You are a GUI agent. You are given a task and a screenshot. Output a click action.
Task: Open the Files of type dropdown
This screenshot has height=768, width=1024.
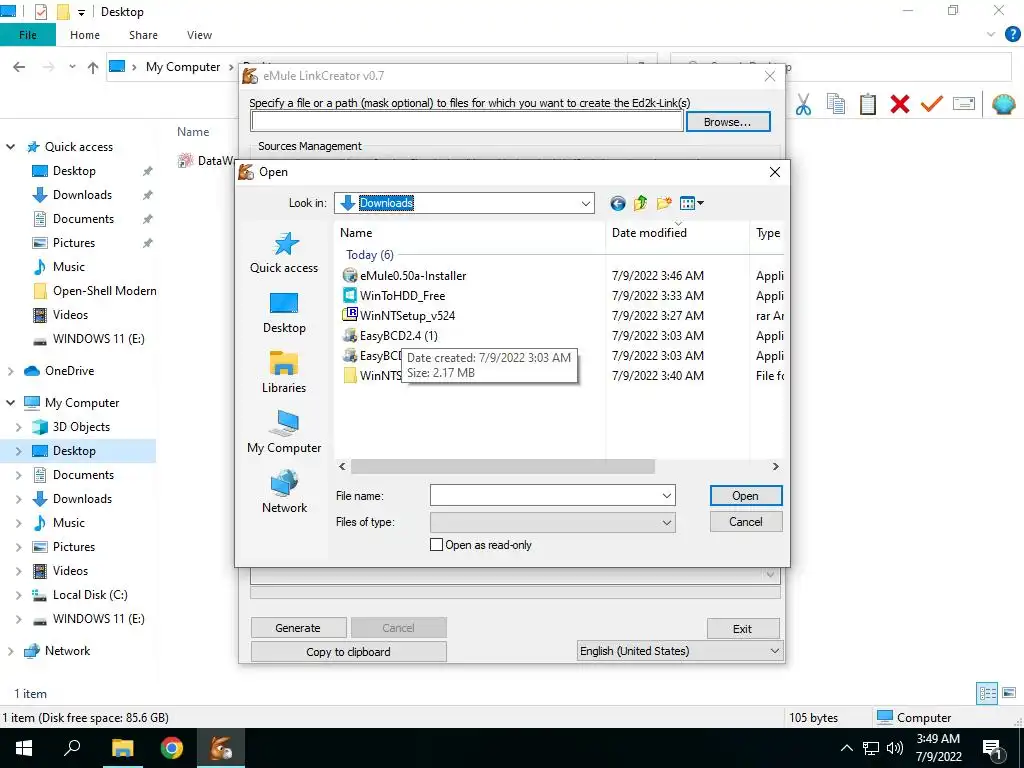tap(666, 522)
